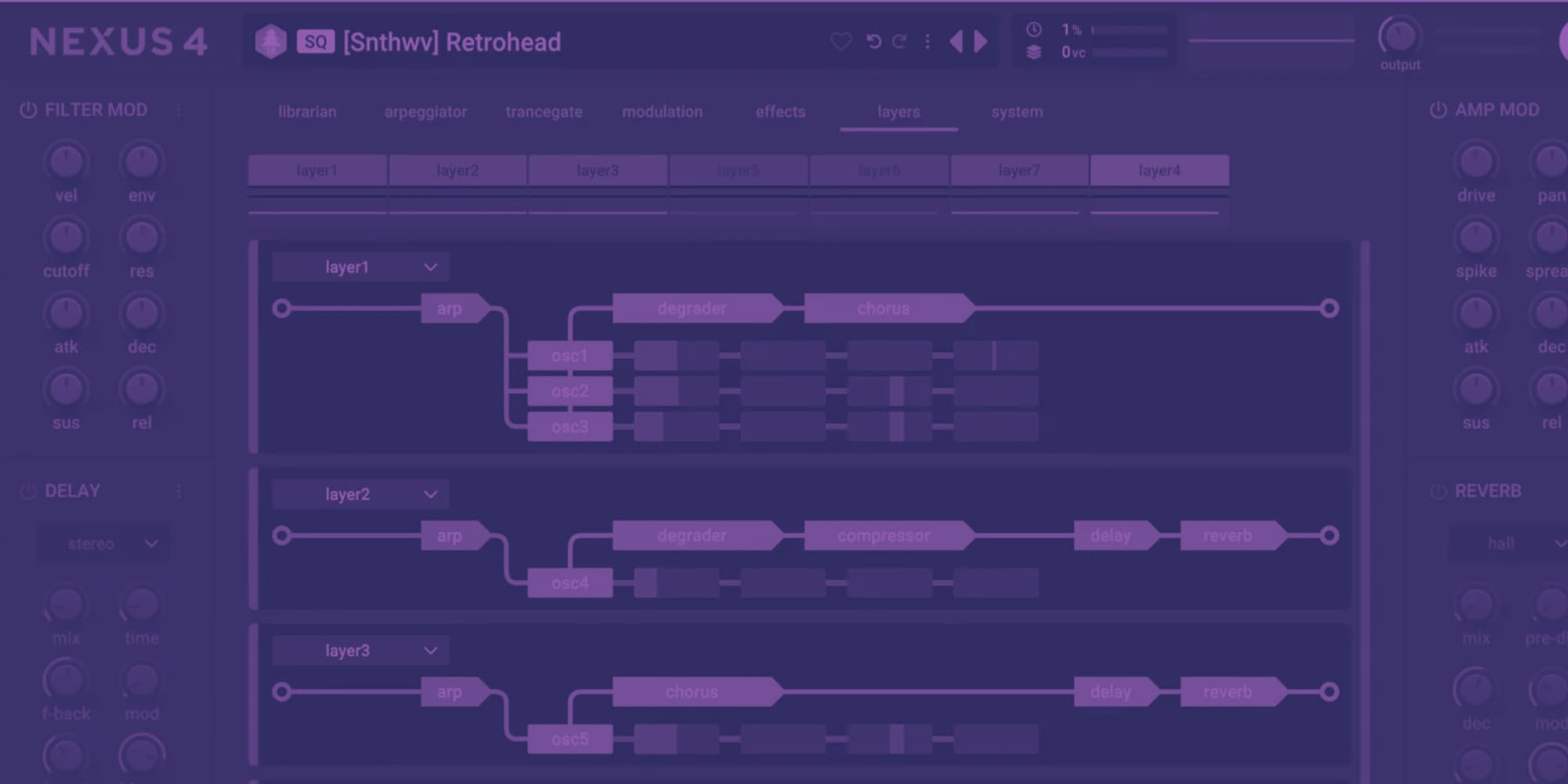Click the SQ preset type badge
This screenshot has width=1568, height=784.
315,42
